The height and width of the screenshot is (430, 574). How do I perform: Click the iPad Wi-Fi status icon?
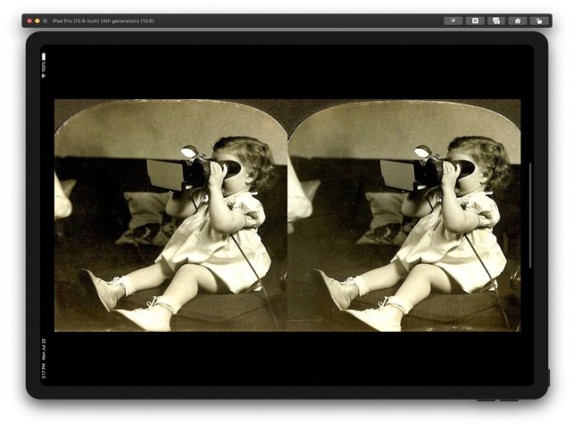(x=44, y=76)
